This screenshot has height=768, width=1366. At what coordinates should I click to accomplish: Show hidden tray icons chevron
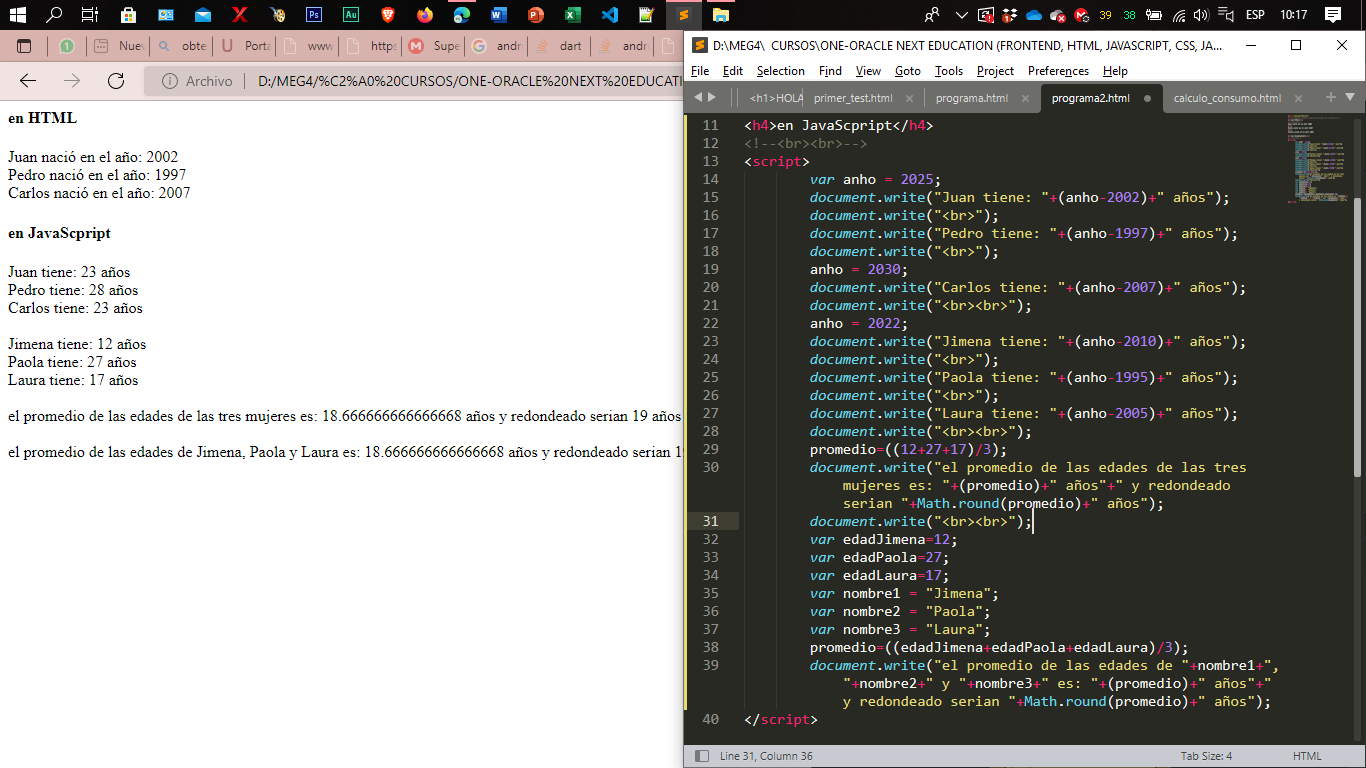click(x=962, y=15)
